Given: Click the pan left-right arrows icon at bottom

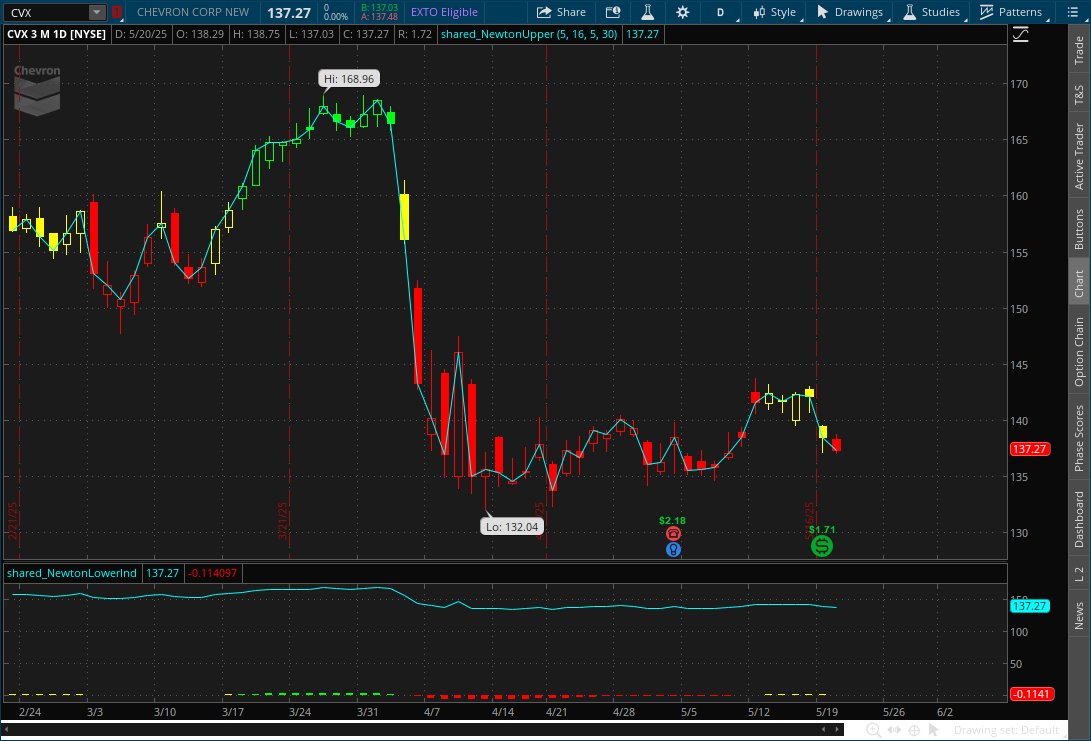Looking at the screenshot, I should [894, 730].
